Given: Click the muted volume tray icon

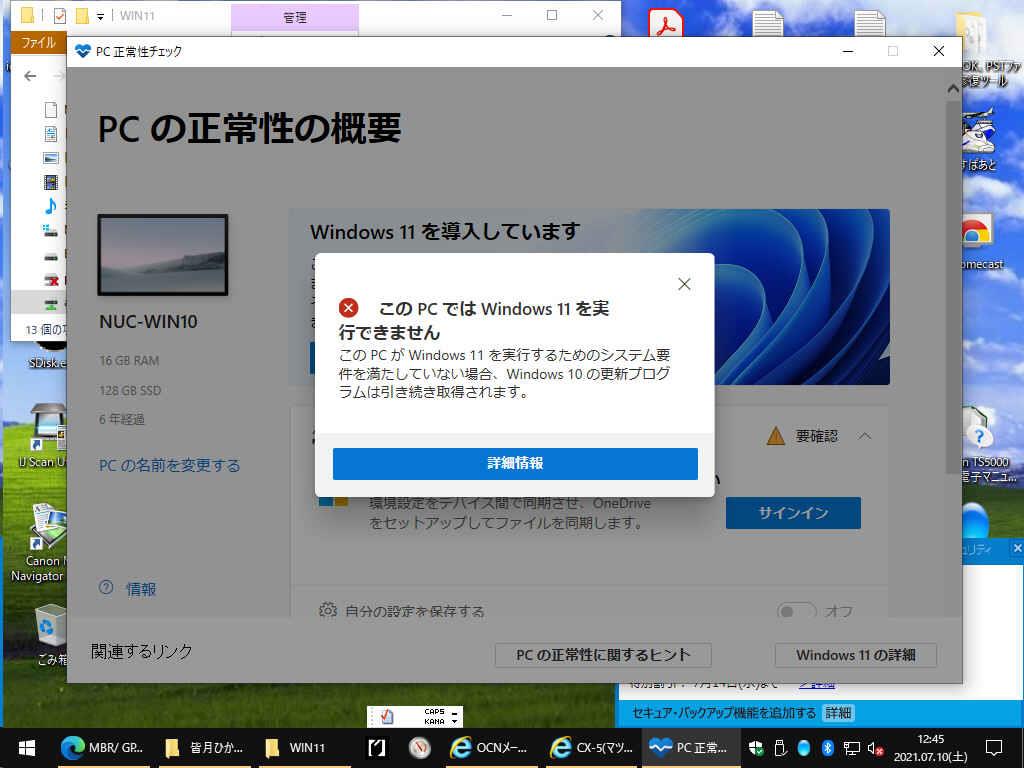Looking at the screenshot, I should pyautogui.click(x=875, y=748).
